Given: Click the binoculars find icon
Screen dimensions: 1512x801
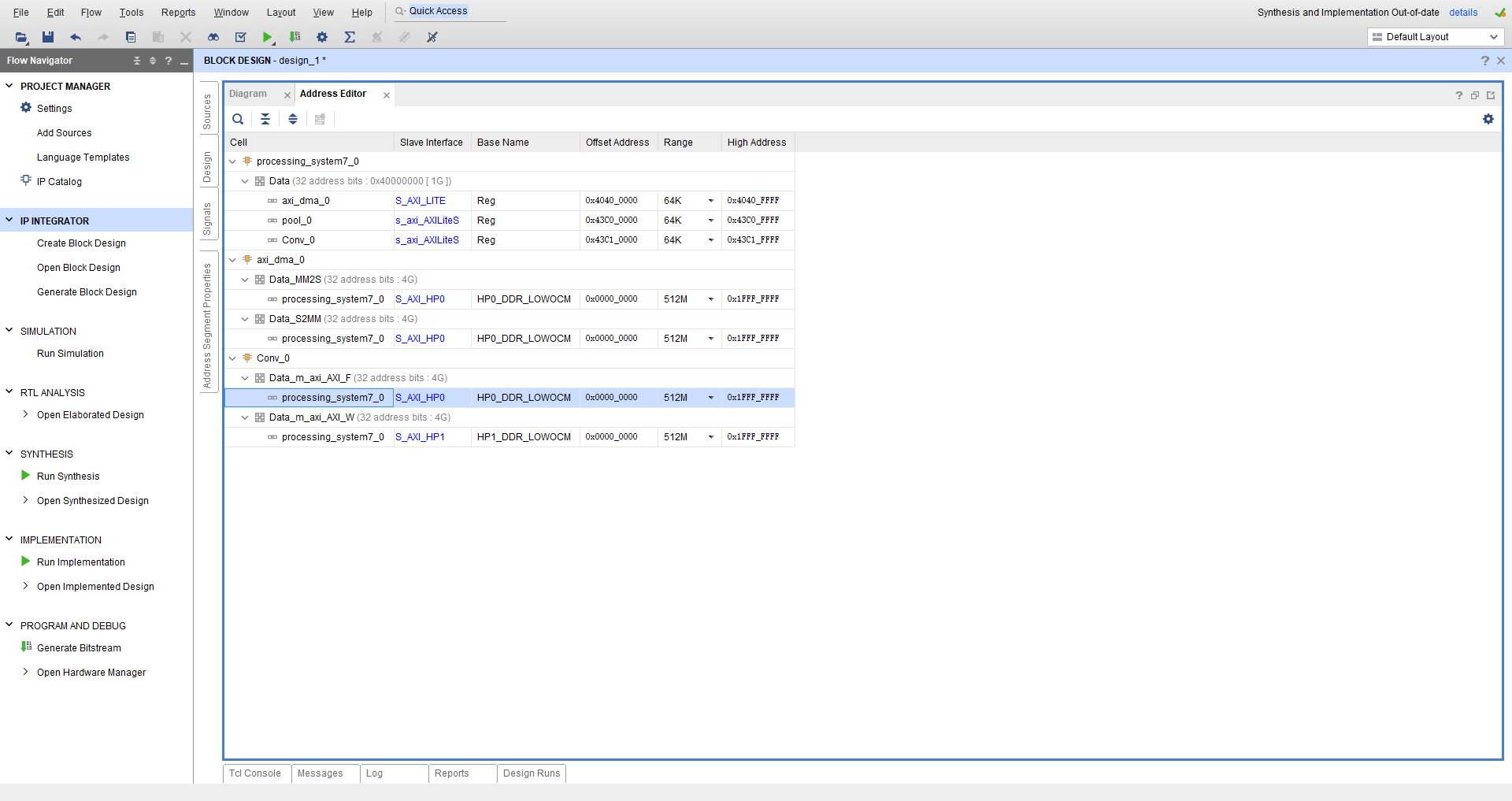Looking at the screenshot, I should (213, 37).
